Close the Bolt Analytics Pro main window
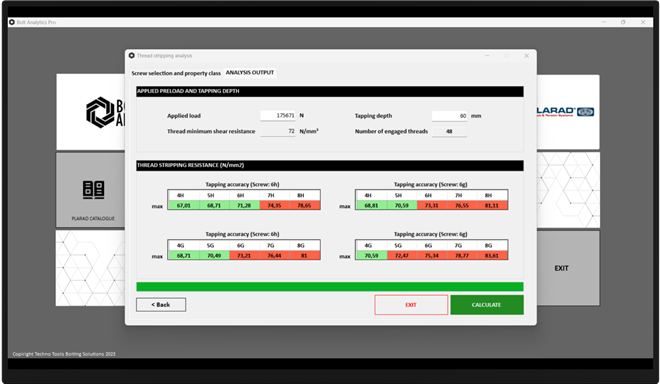This screenshot has height=384, width=660. 643,22
